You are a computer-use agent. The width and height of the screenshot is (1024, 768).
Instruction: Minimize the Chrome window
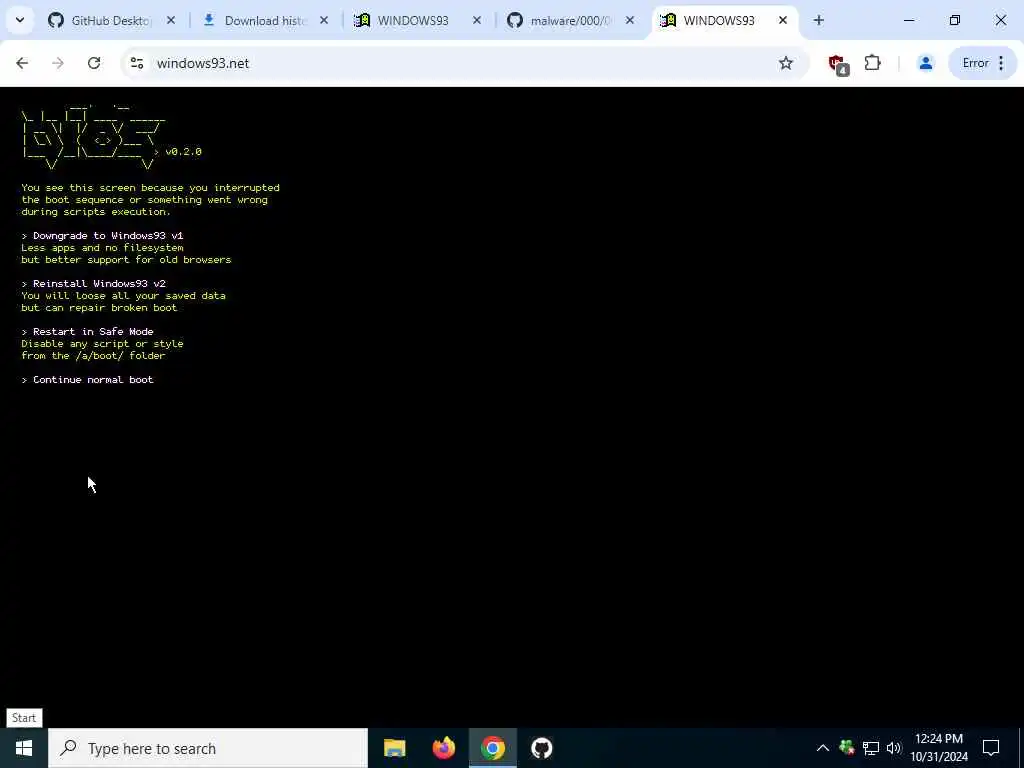pos(909,20)
